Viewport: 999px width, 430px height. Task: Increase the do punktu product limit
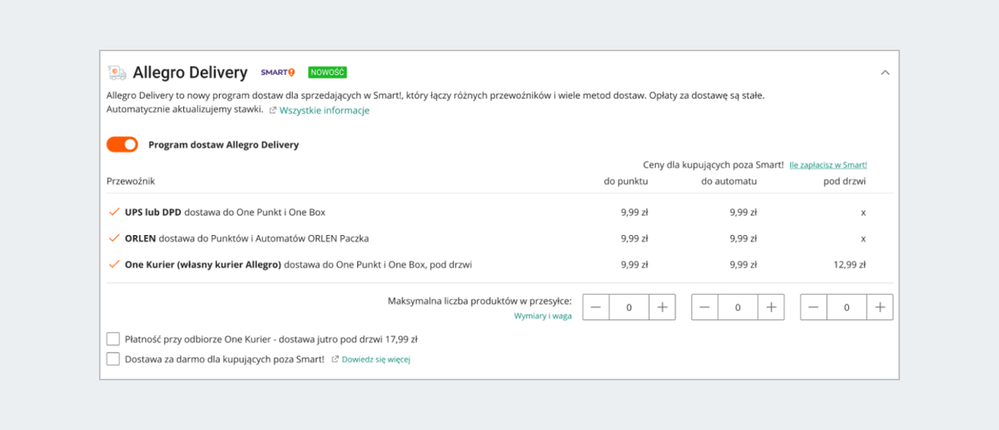pyautogui.click(x=662, y=307)
